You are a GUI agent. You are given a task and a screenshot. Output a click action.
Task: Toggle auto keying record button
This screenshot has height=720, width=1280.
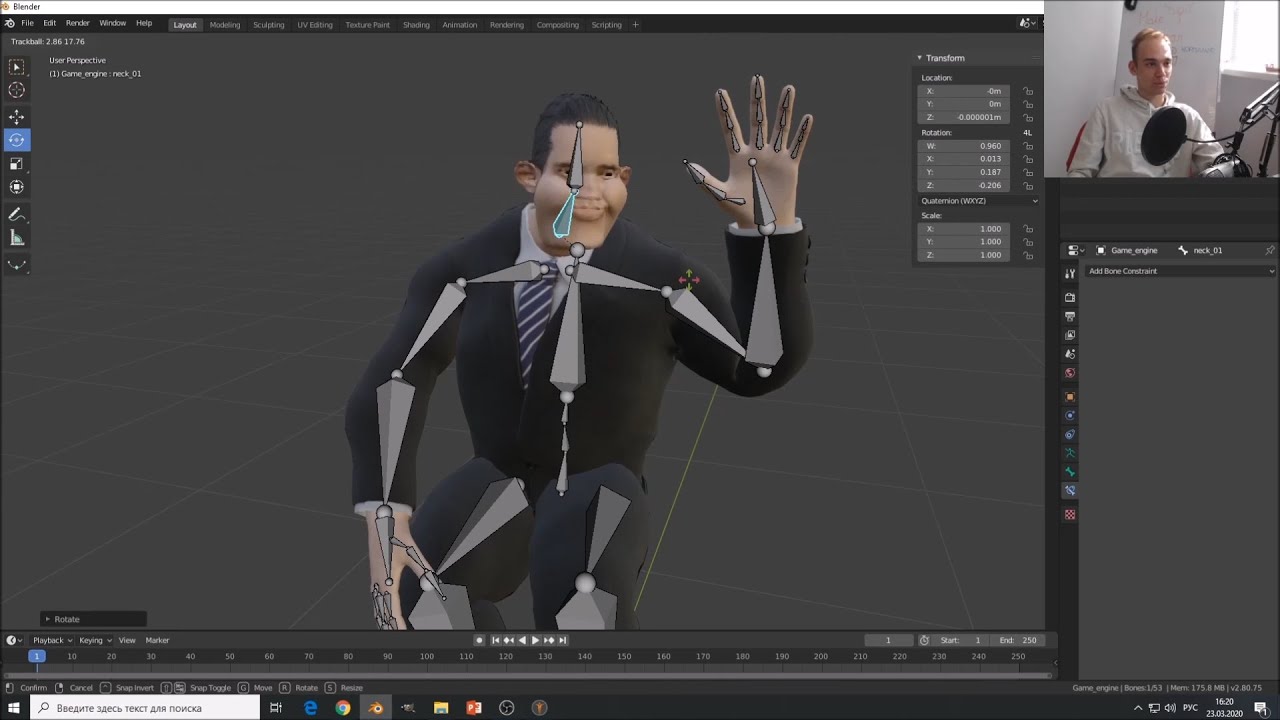[479, 640]
